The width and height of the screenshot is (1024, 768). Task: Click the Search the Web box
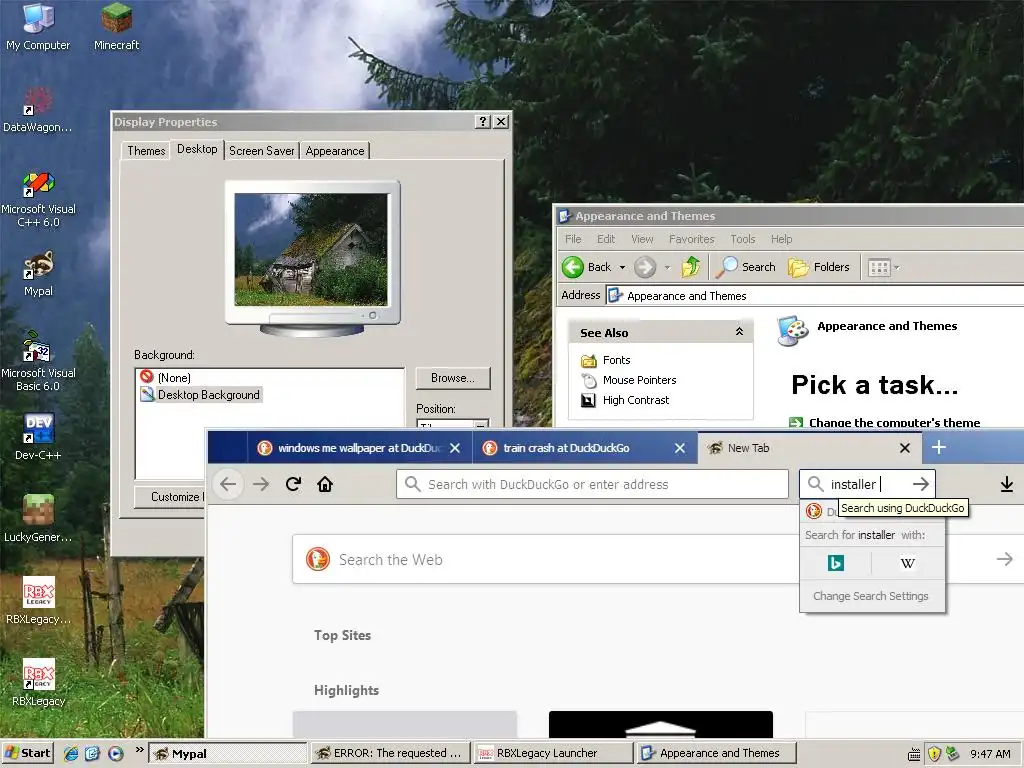click(x=658, y=559)
